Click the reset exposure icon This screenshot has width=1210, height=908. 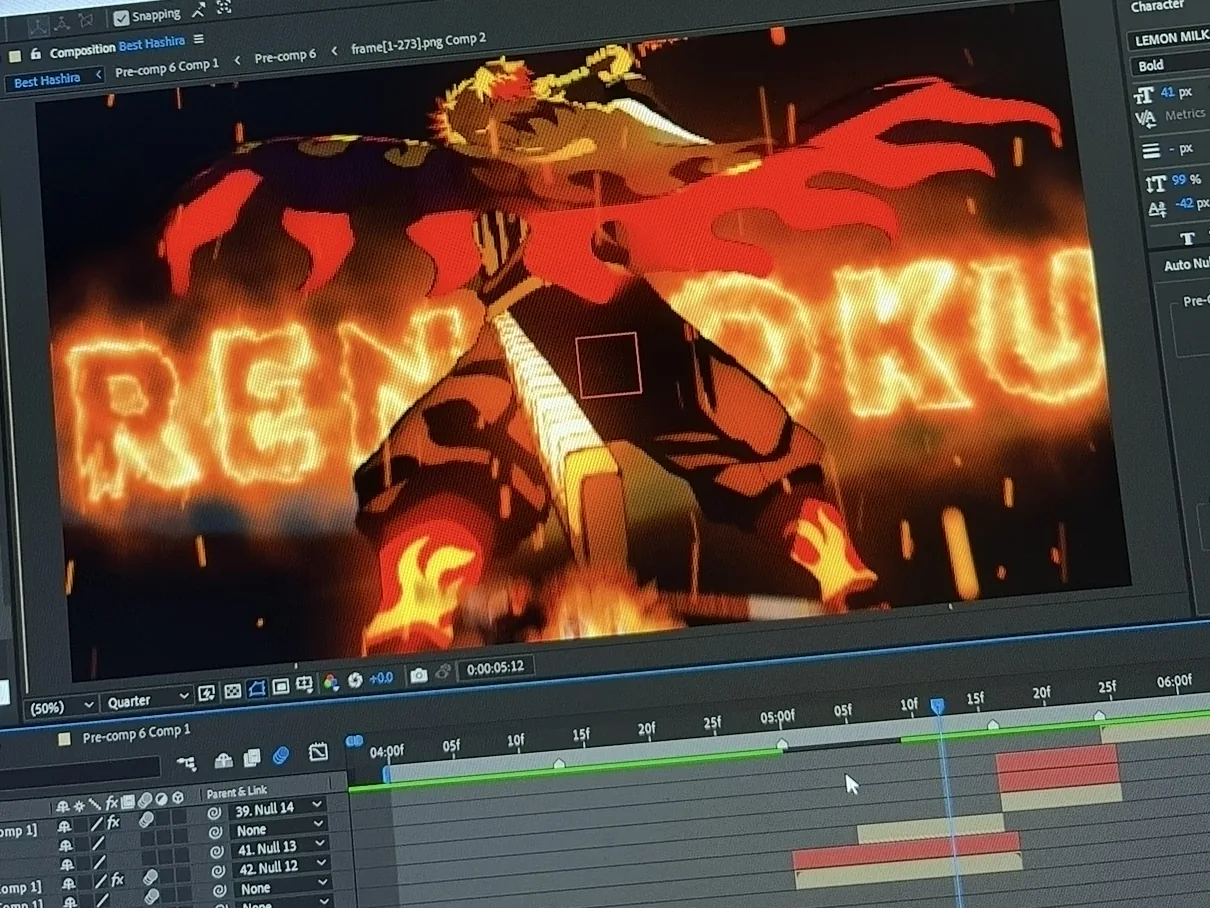coord(354,681)
